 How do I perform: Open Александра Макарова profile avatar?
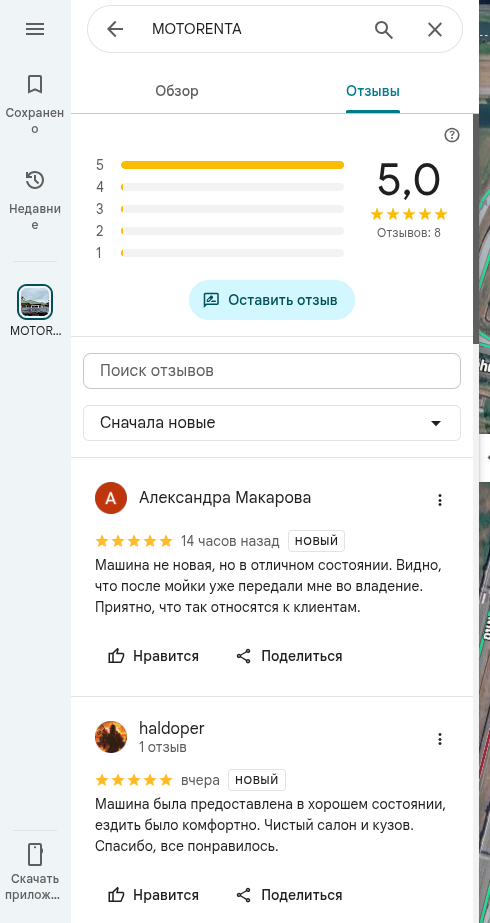click(x=111, y=498)
